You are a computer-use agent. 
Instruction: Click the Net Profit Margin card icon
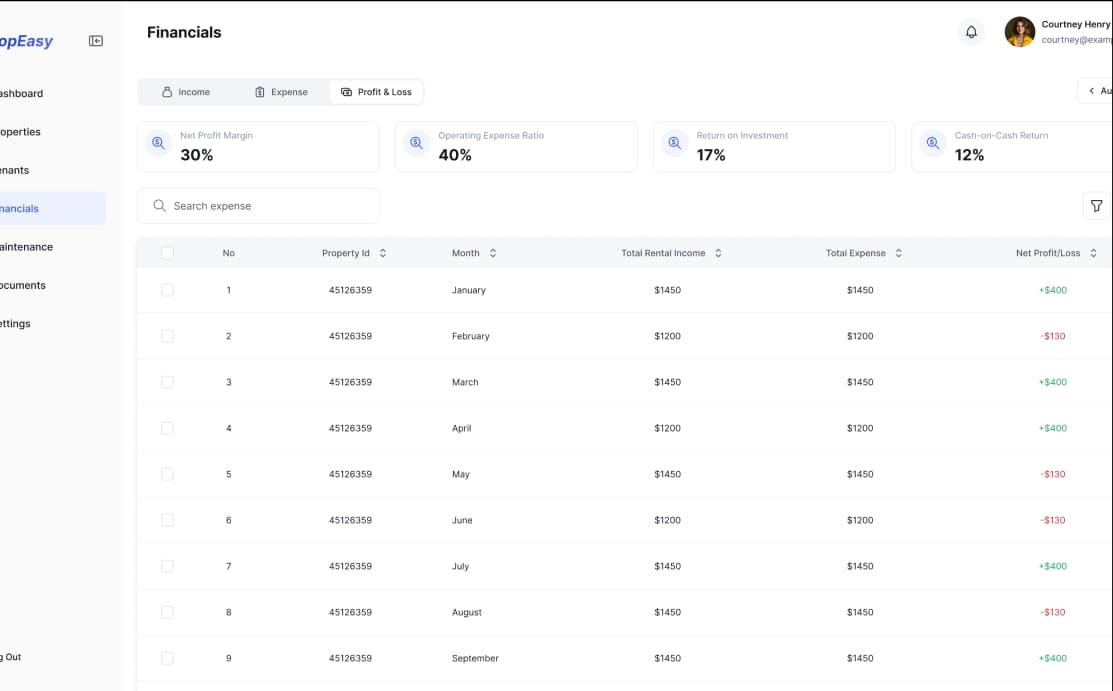(158, 144)
